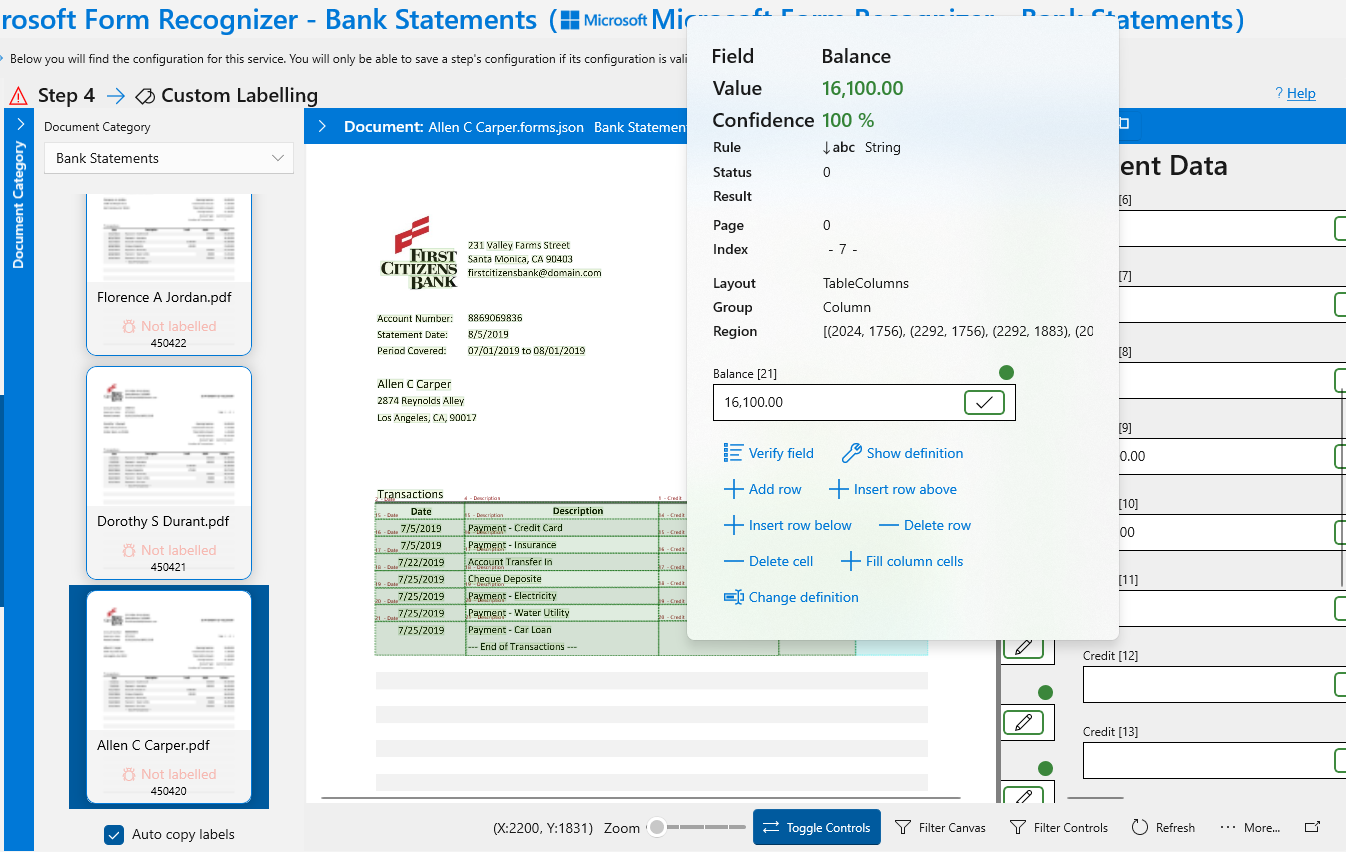Choose Show definition in the popup
Viewport: 1346px width, 852px height.
pos(902,453)
